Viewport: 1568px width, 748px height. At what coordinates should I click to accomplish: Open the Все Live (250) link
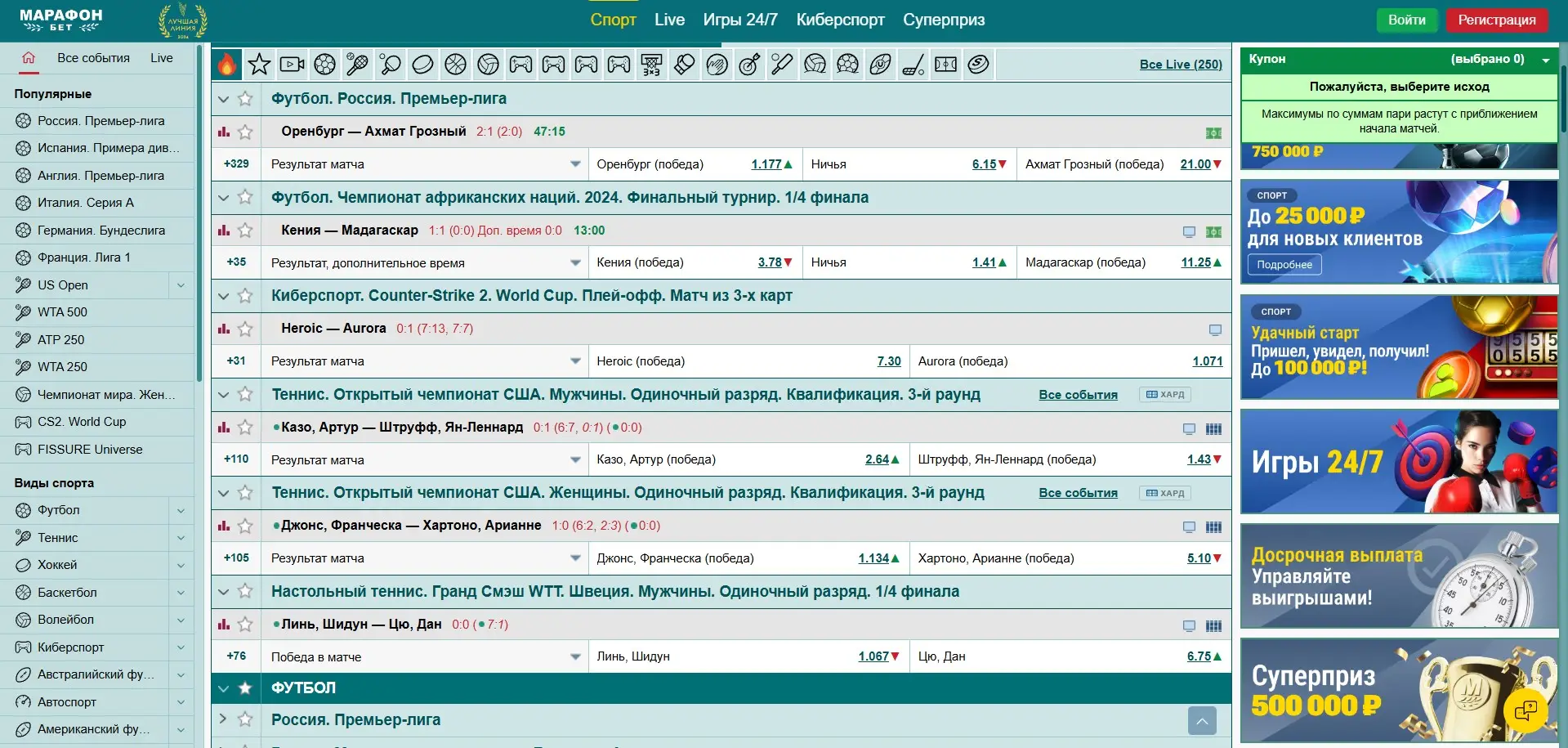click(1181, 65)
